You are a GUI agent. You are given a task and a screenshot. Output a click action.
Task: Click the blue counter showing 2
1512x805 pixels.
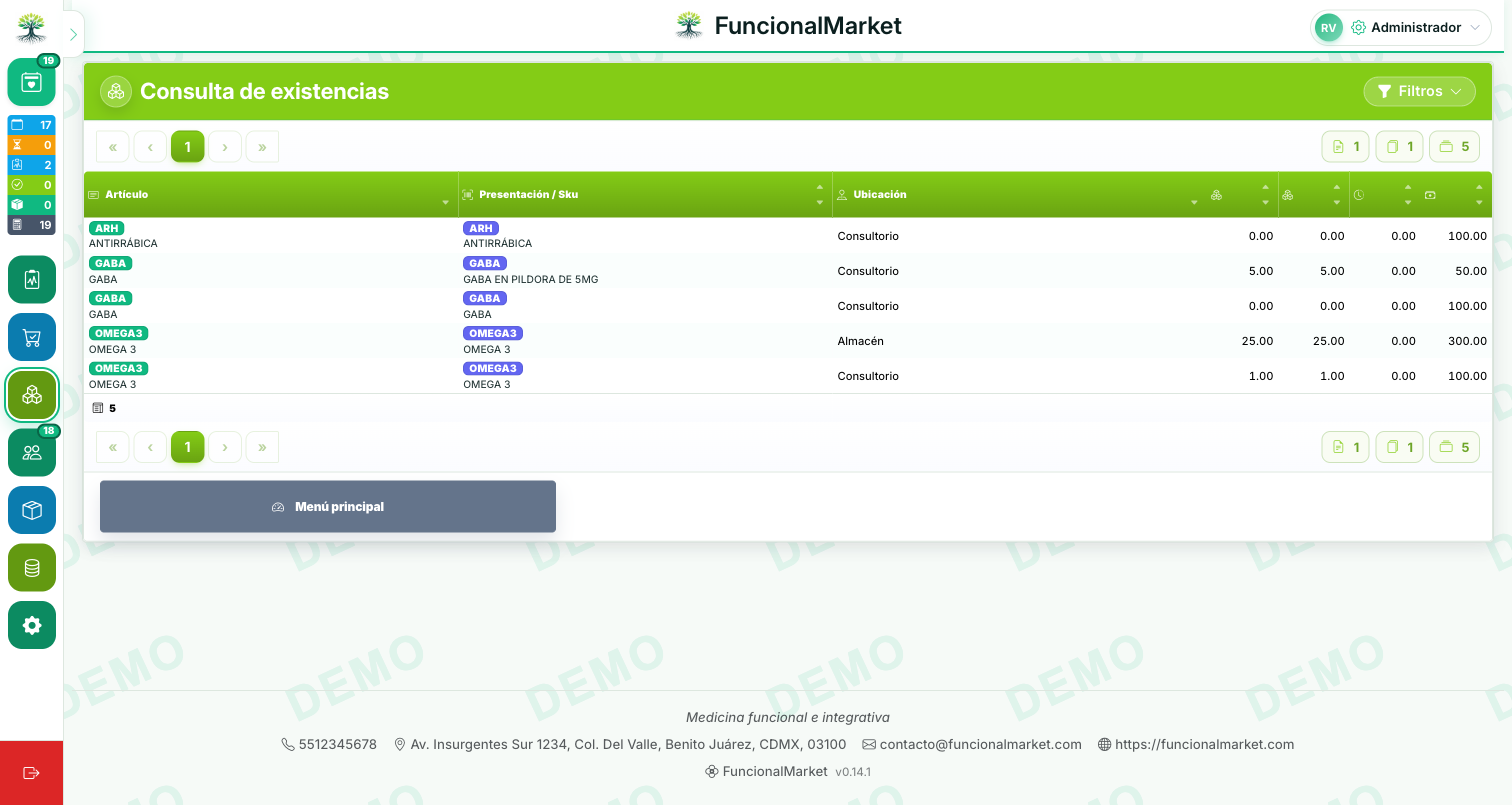(x=32, y=165)
